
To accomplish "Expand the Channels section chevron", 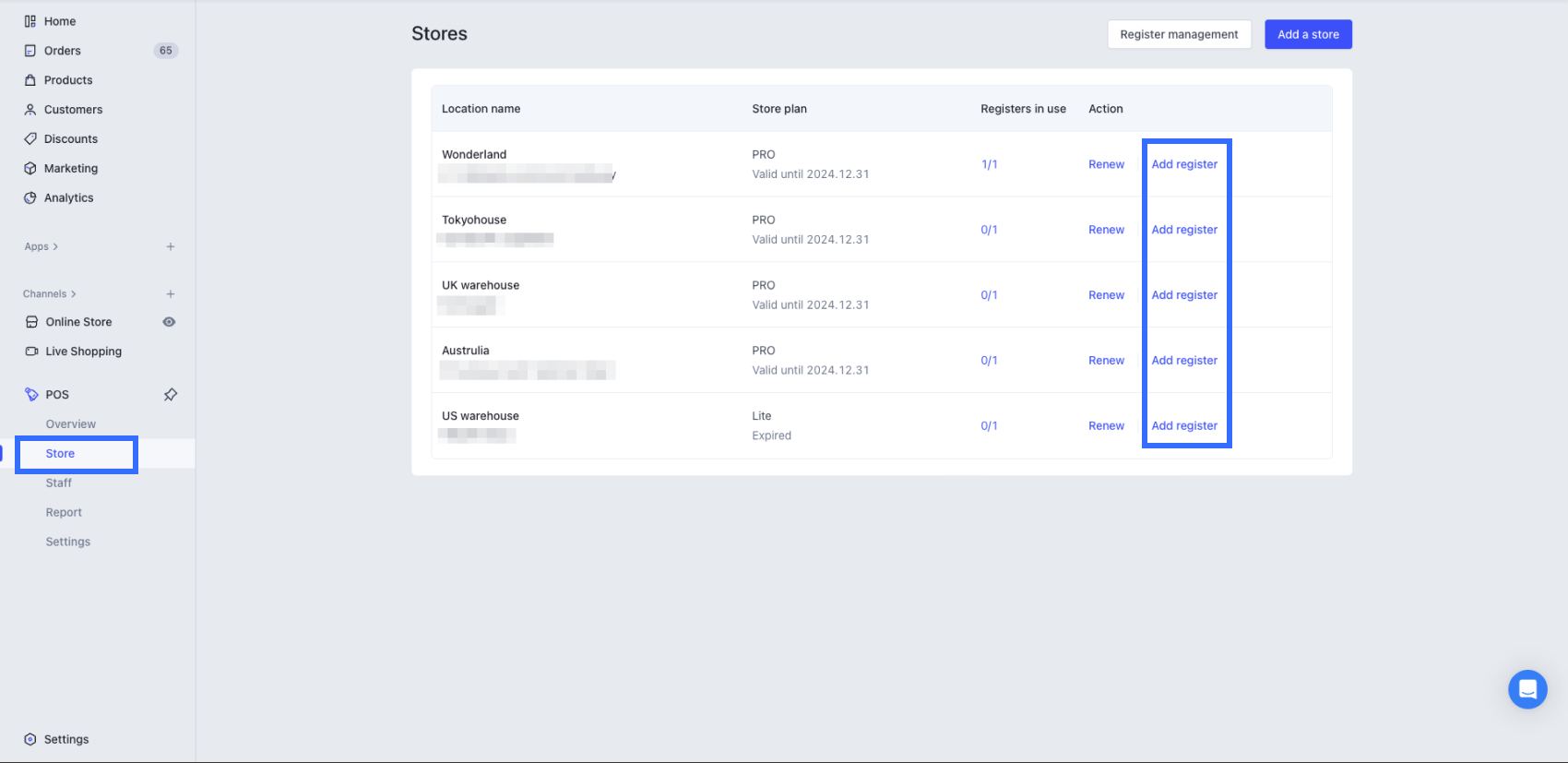I will 74,294.
